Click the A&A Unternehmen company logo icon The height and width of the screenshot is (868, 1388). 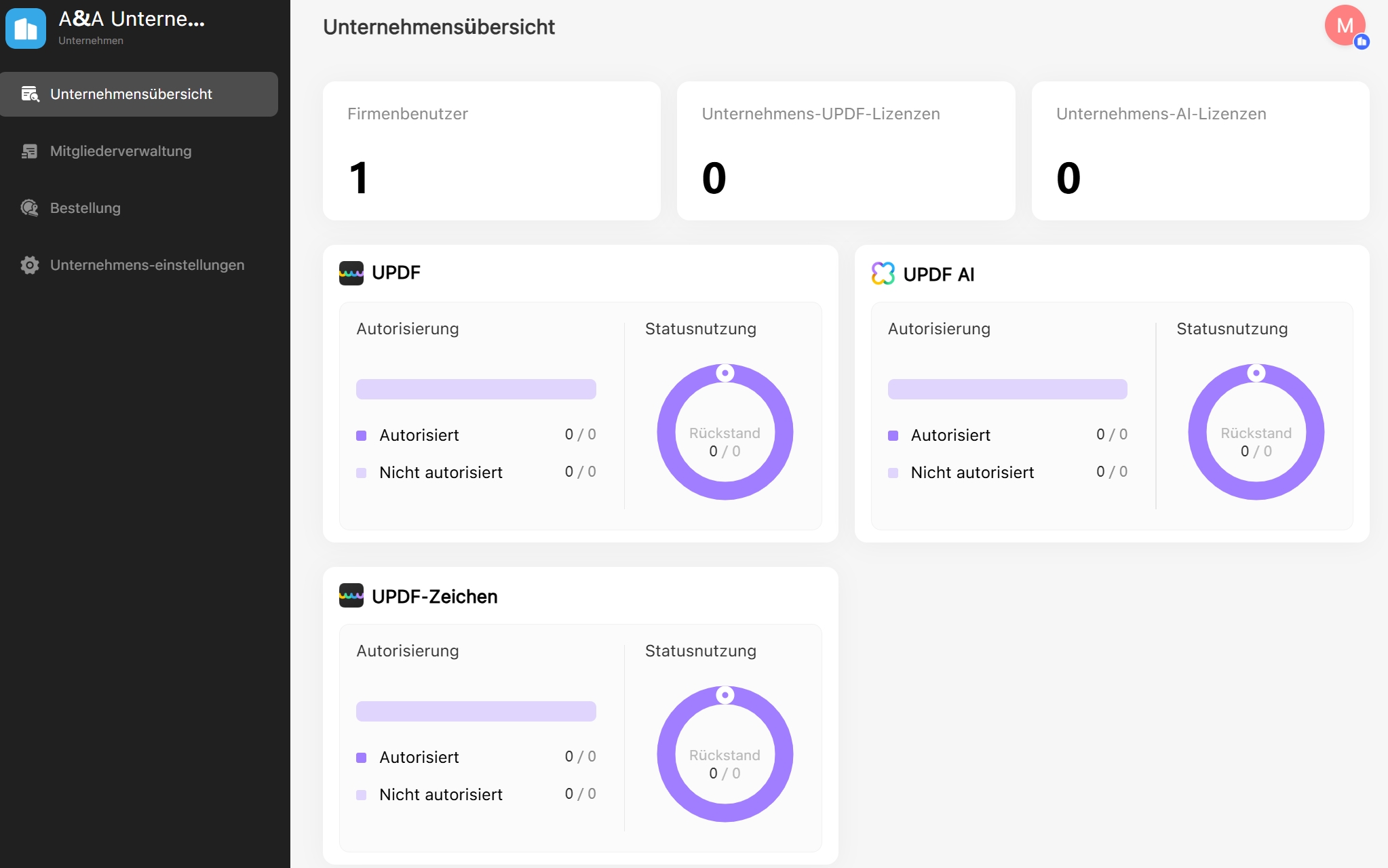pos(26,28)
